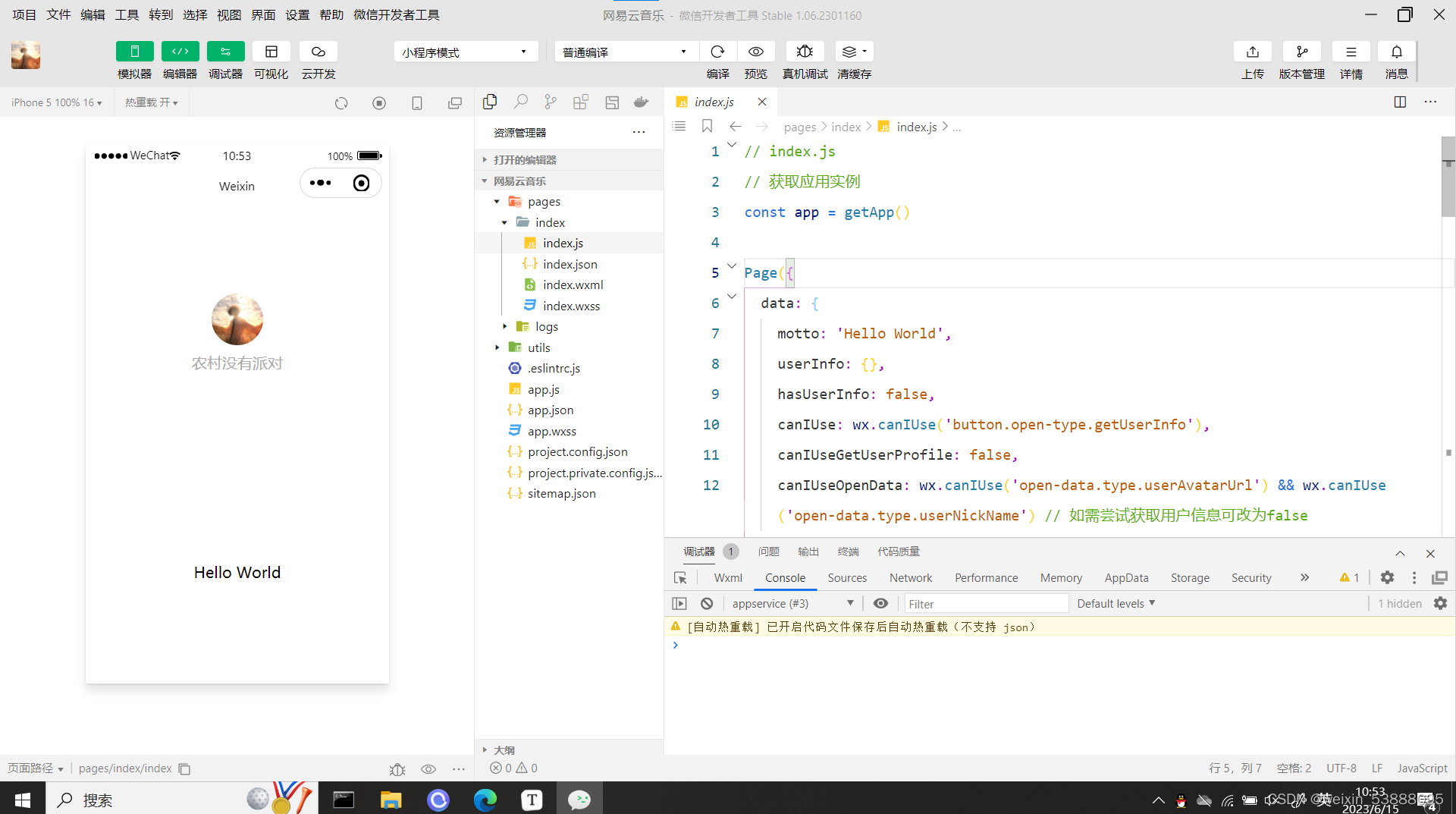The width and height of the screenshot is (1456, 814).
Task: Open the extensions blocks icon
Action: pyautogui.click(x=581, y=102)
